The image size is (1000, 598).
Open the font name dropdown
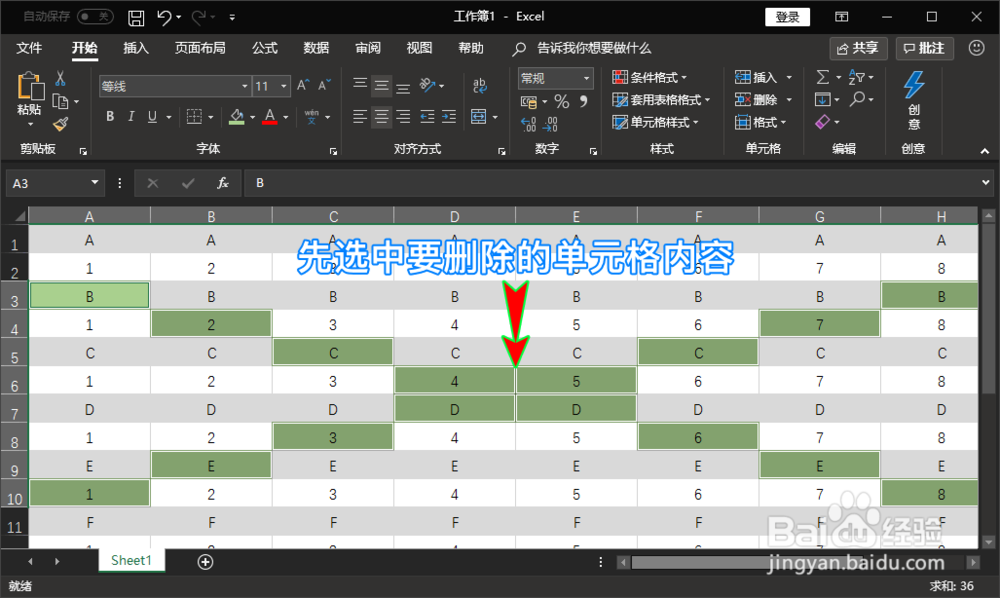(244, 85)
